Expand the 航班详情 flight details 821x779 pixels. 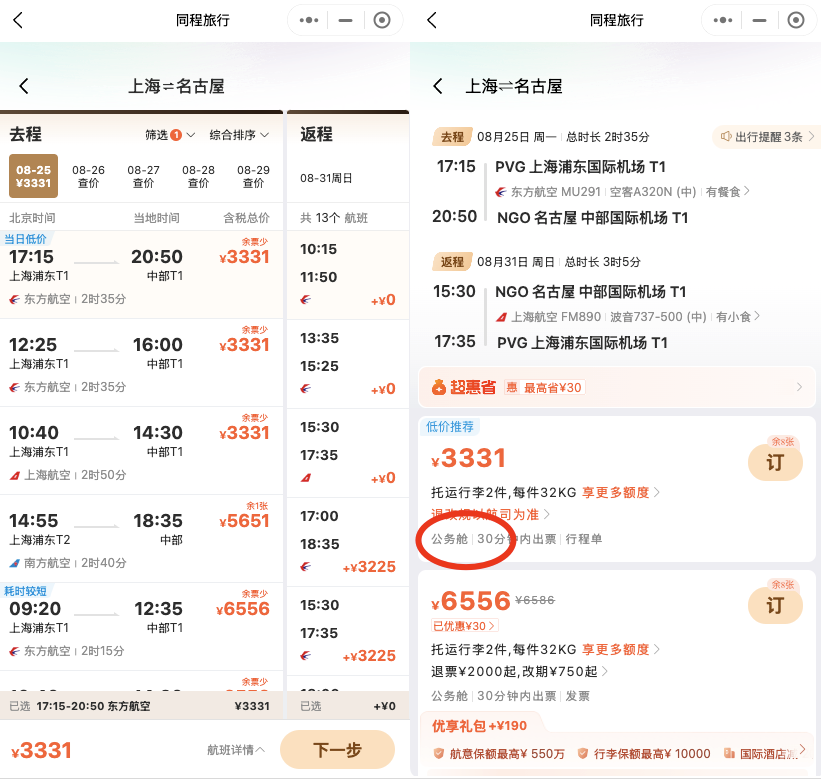tap(236, 750)
